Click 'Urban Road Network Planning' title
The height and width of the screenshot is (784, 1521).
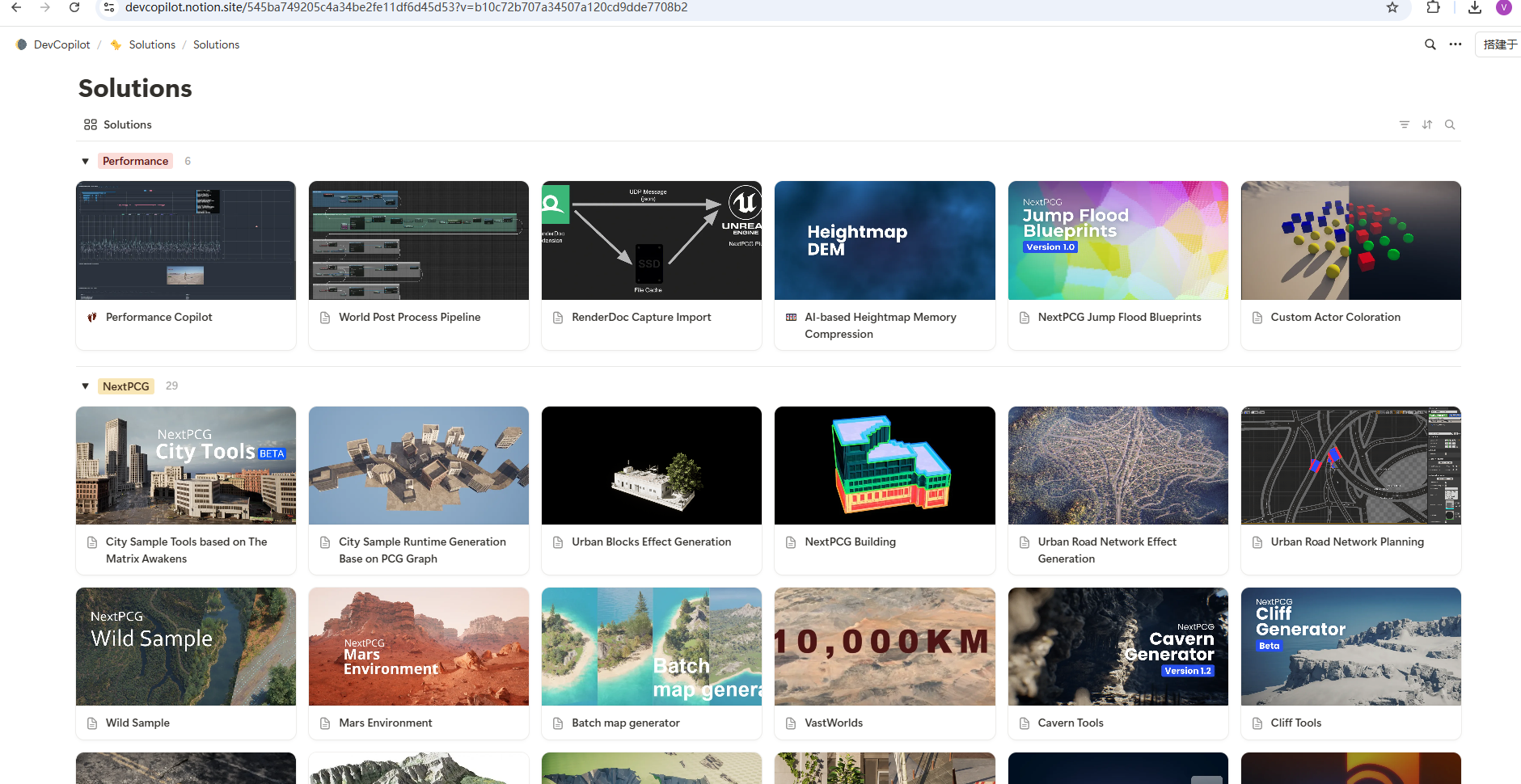click(x=1347, y=542)
